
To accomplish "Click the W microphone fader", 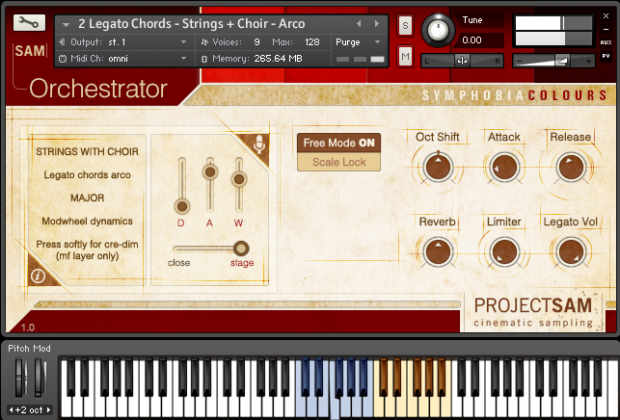I will (x=239, y=179).
